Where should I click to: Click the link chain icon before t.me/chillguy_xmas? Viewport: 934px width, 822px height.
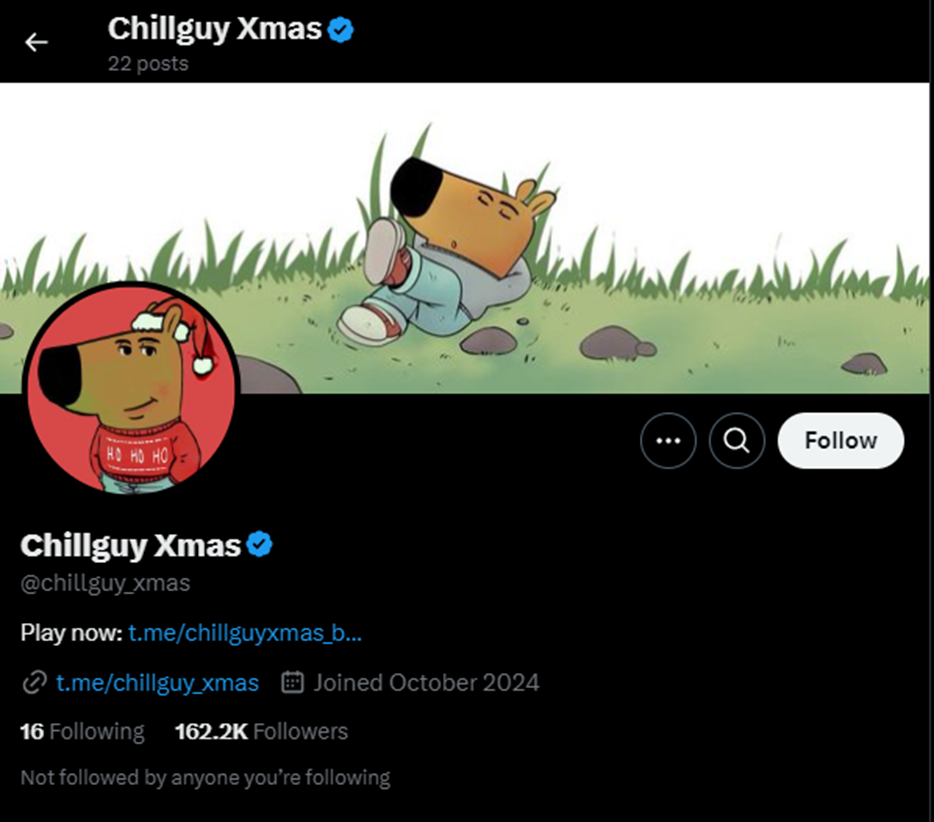point(35,682)
